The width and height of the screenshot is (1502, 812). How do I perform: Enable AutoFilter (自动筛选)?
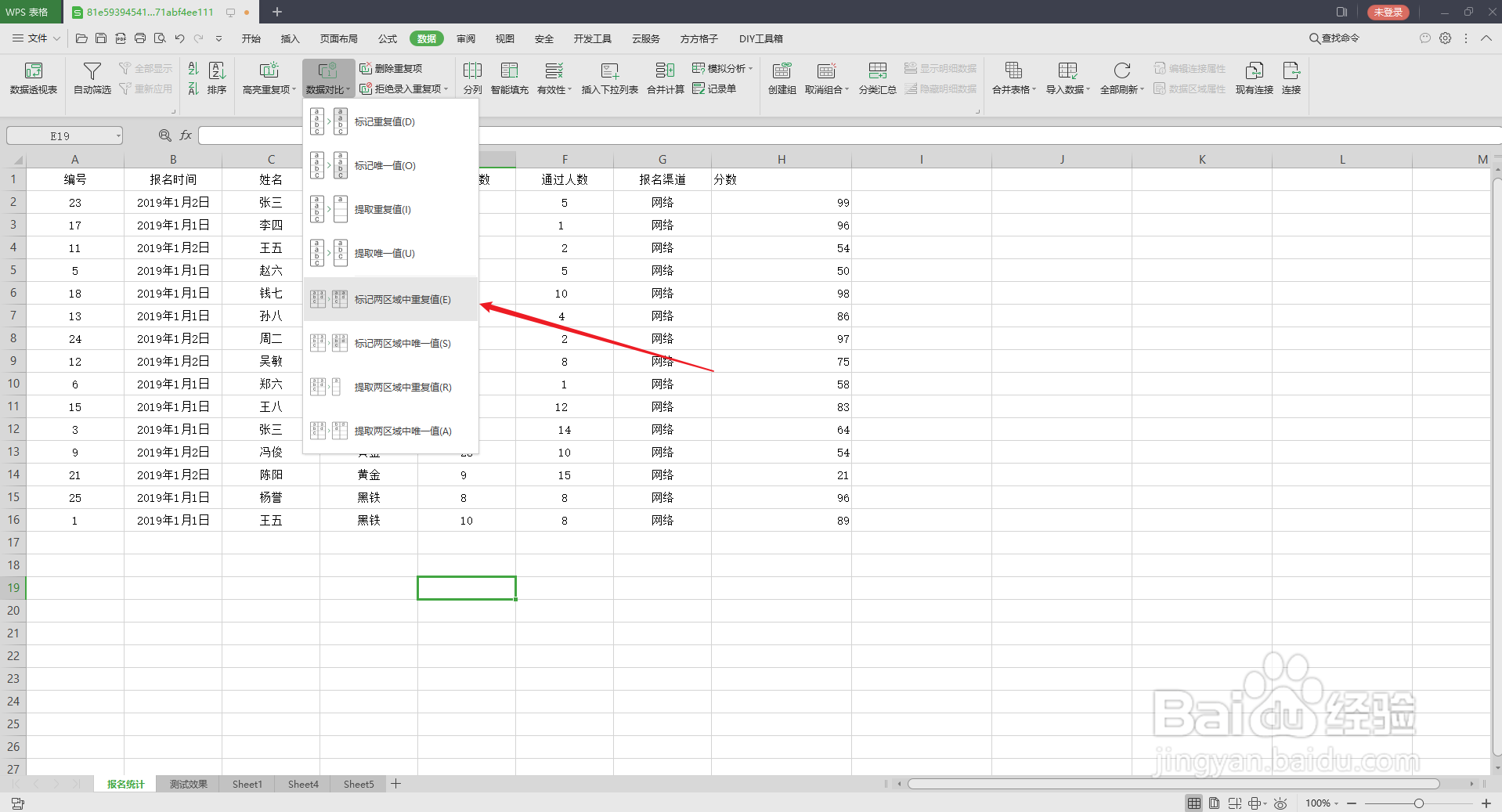[92, 78]
